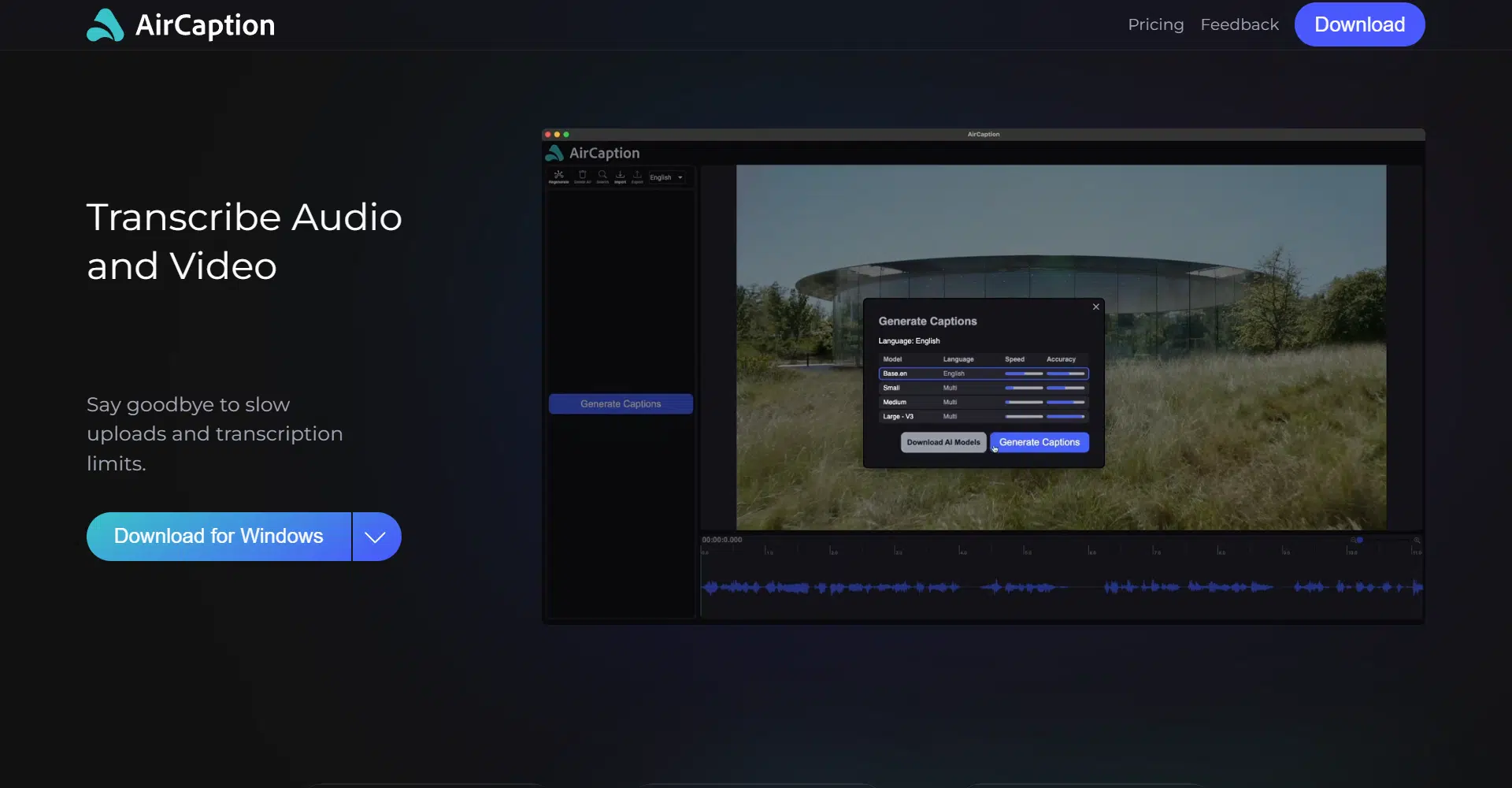Viewport: 1512px width, 788px height.
Task: Close the Generate Captions dialog
Action: (x=1095, y=307)
